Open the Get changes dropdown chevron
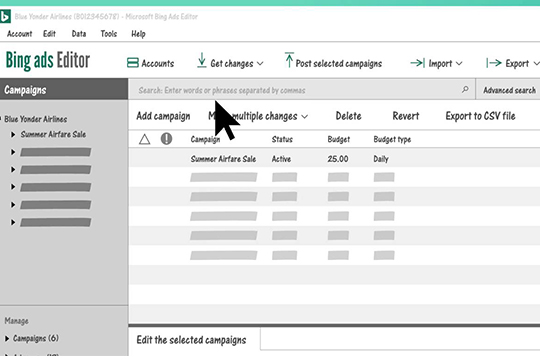This screenshot has height=360, width=540. [260, 64]
